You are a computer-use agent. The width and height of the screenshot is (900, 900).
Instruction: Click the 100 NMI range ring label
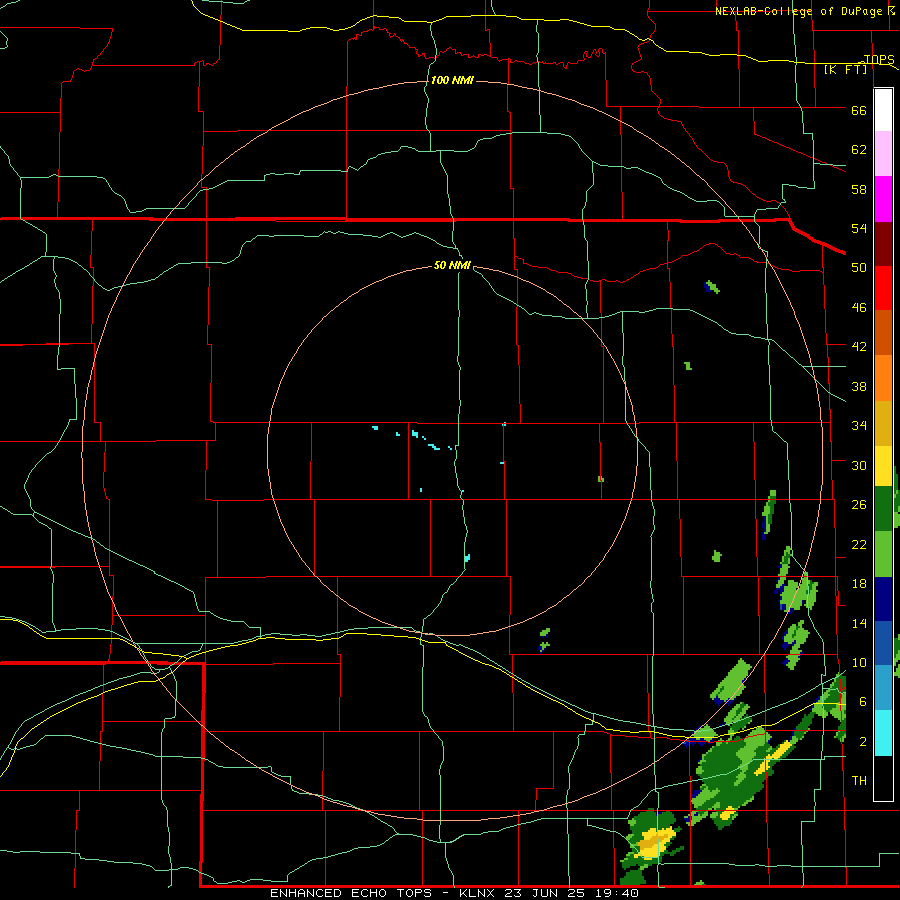[x=452, y=80]
